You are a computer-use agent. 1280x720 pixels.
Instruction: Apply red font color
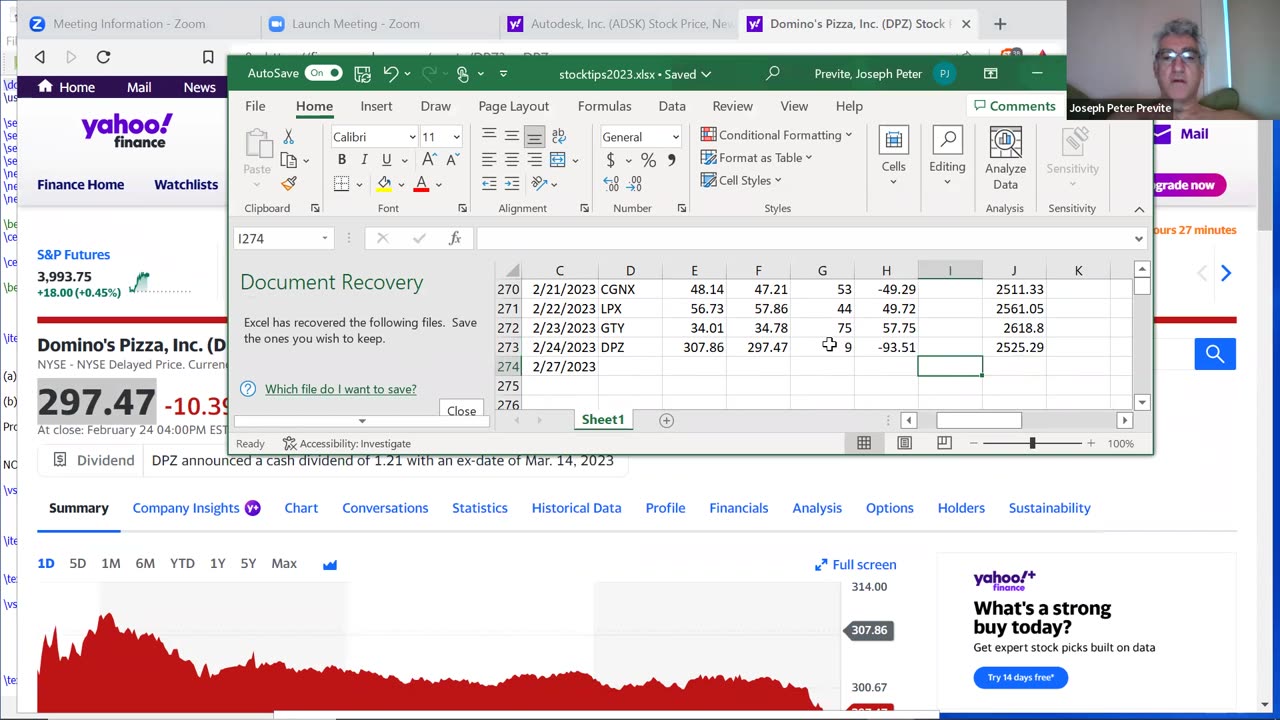(x=421, y=183)
